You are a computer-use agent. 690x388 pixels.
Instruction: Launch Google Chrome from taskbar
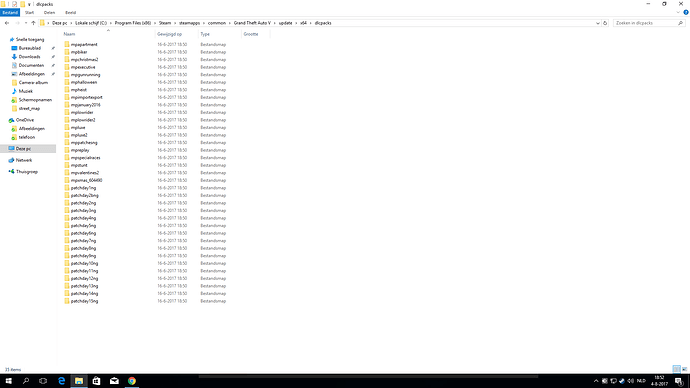(132, 381)
